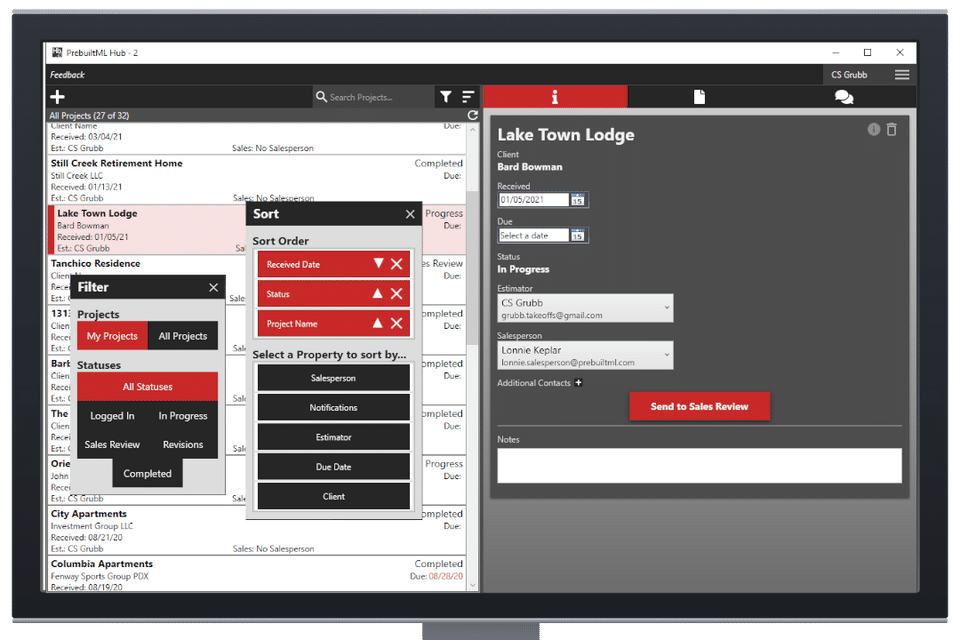Delete project using trash icon

click(891, 129)
